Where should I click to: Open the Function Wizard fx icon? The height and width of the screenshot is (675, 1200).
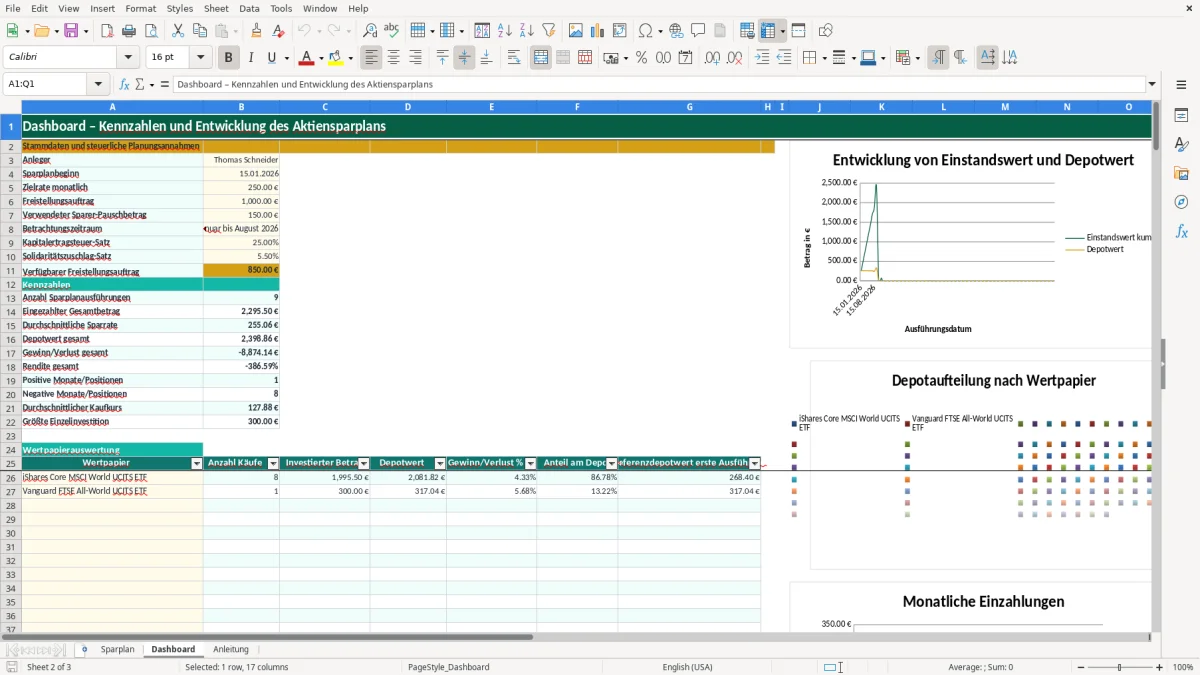click(x=125, y=84)
